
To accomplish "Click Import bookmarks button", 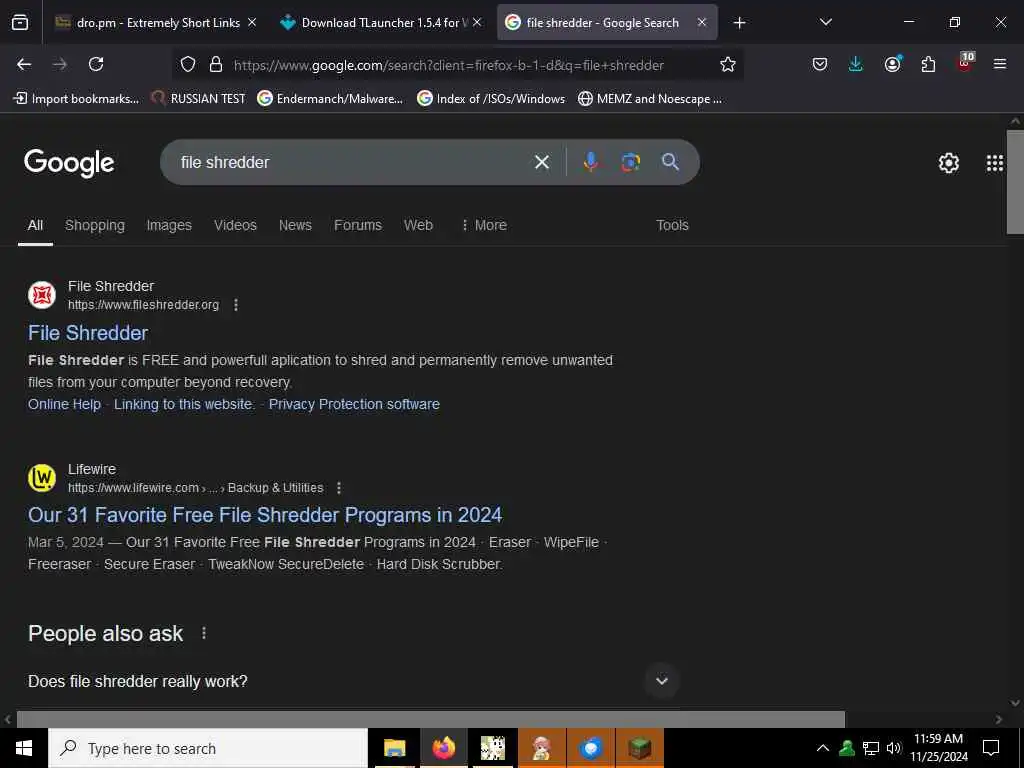I will (x=76, y=99).
